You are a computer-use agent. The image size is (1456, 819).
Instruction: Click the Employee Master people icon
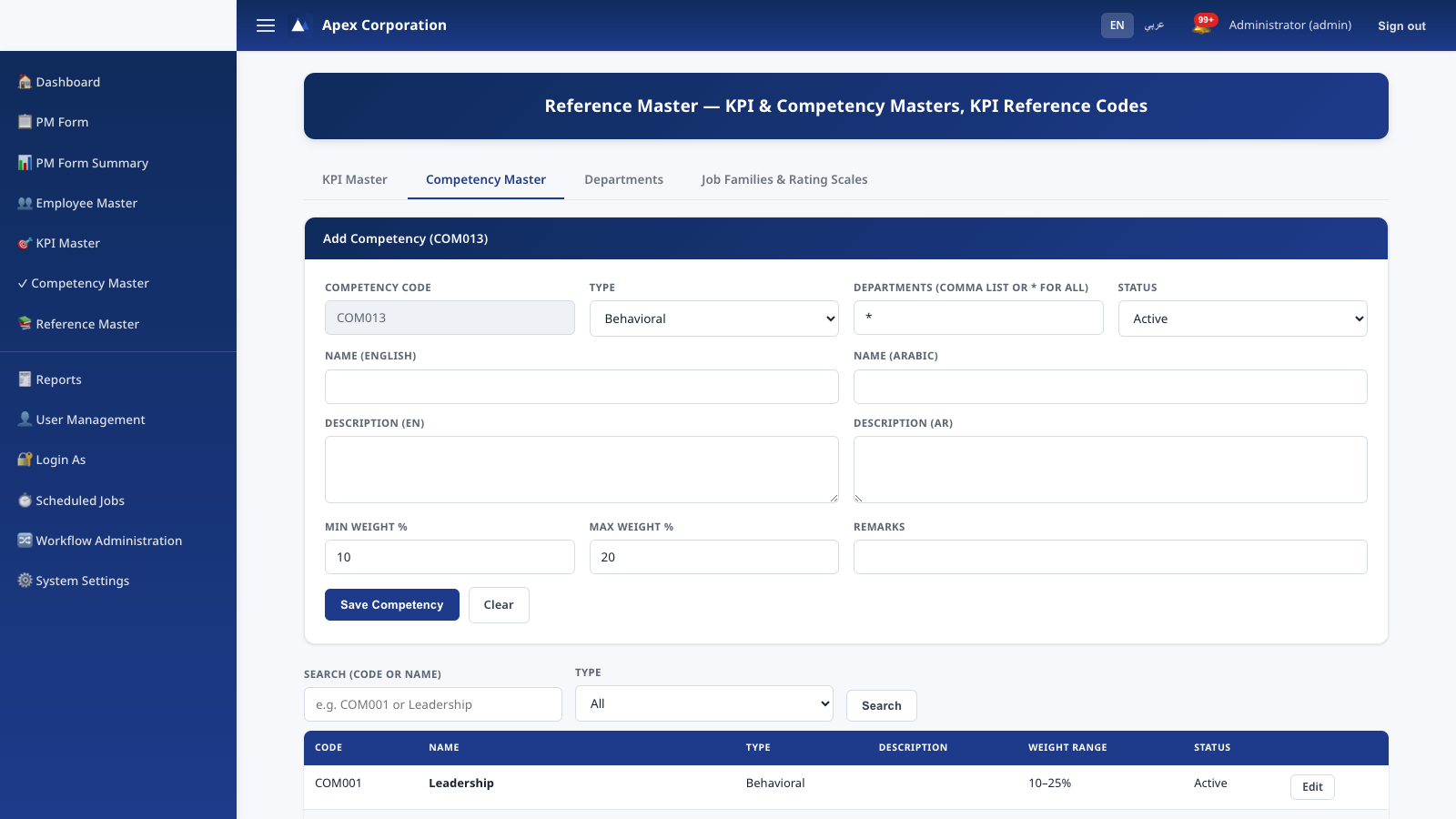(x=25, y=203)
